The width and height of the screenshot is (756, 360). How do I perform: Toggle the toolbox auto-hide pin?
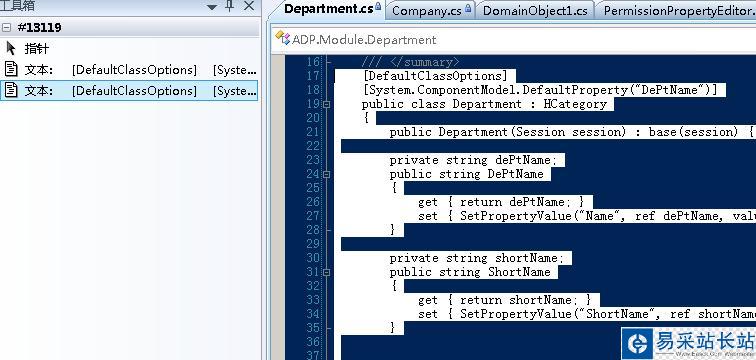pyautogui.click(x=230, y=6)
